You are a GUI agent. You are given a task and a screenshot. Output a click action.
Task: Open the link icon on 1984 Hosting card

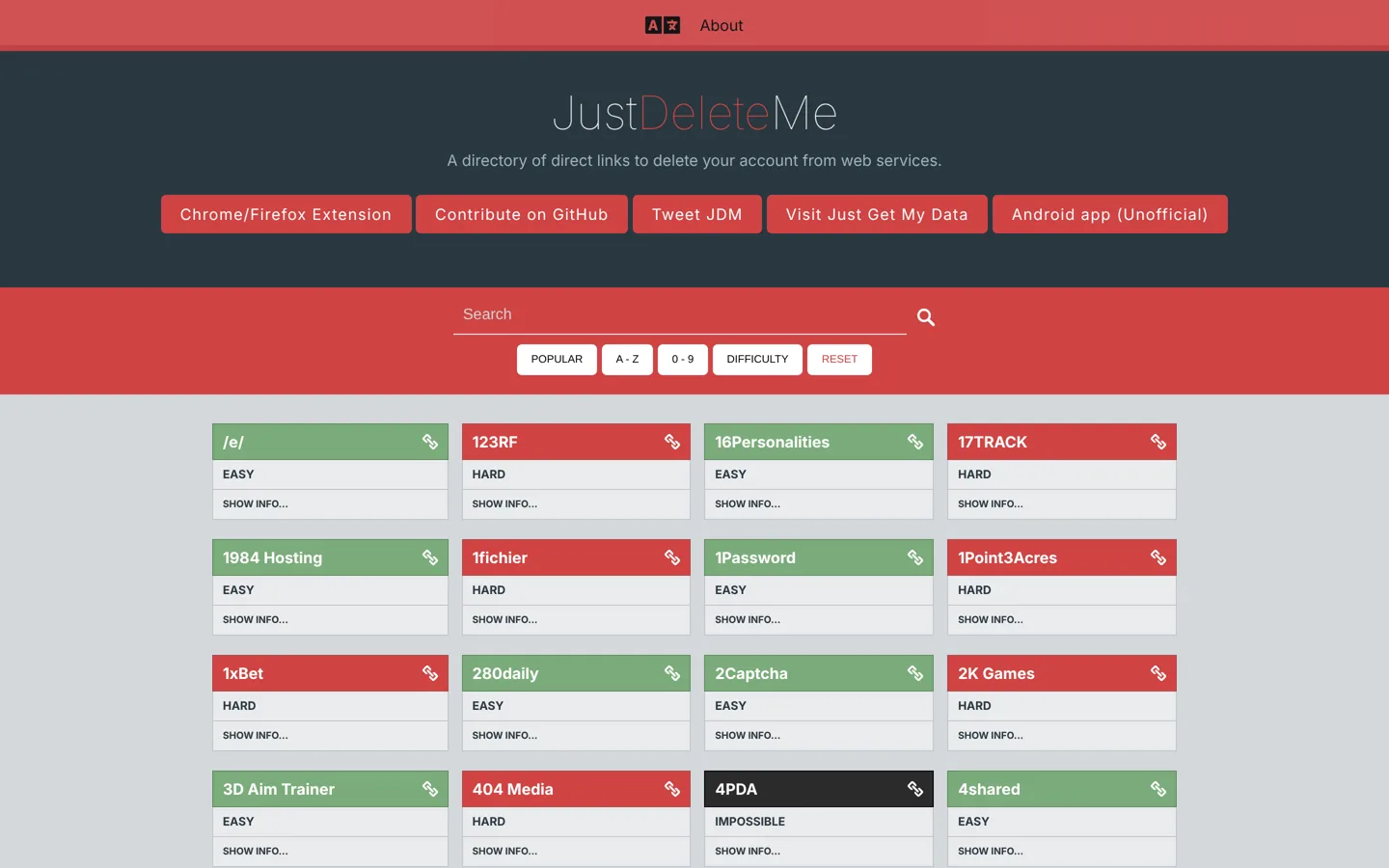[x=430, y=557]
